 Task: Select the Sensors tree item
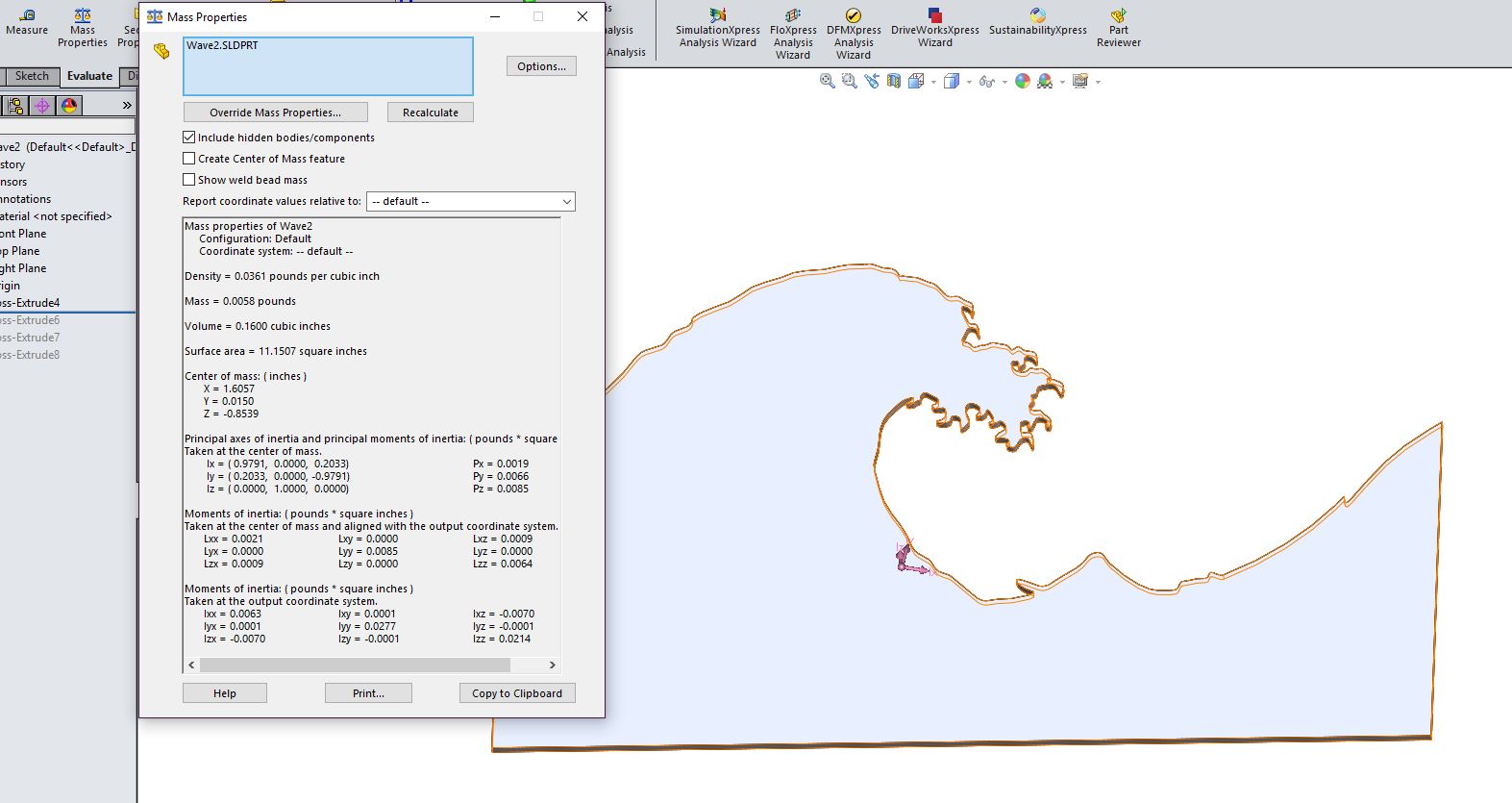[x=13, y=182]
